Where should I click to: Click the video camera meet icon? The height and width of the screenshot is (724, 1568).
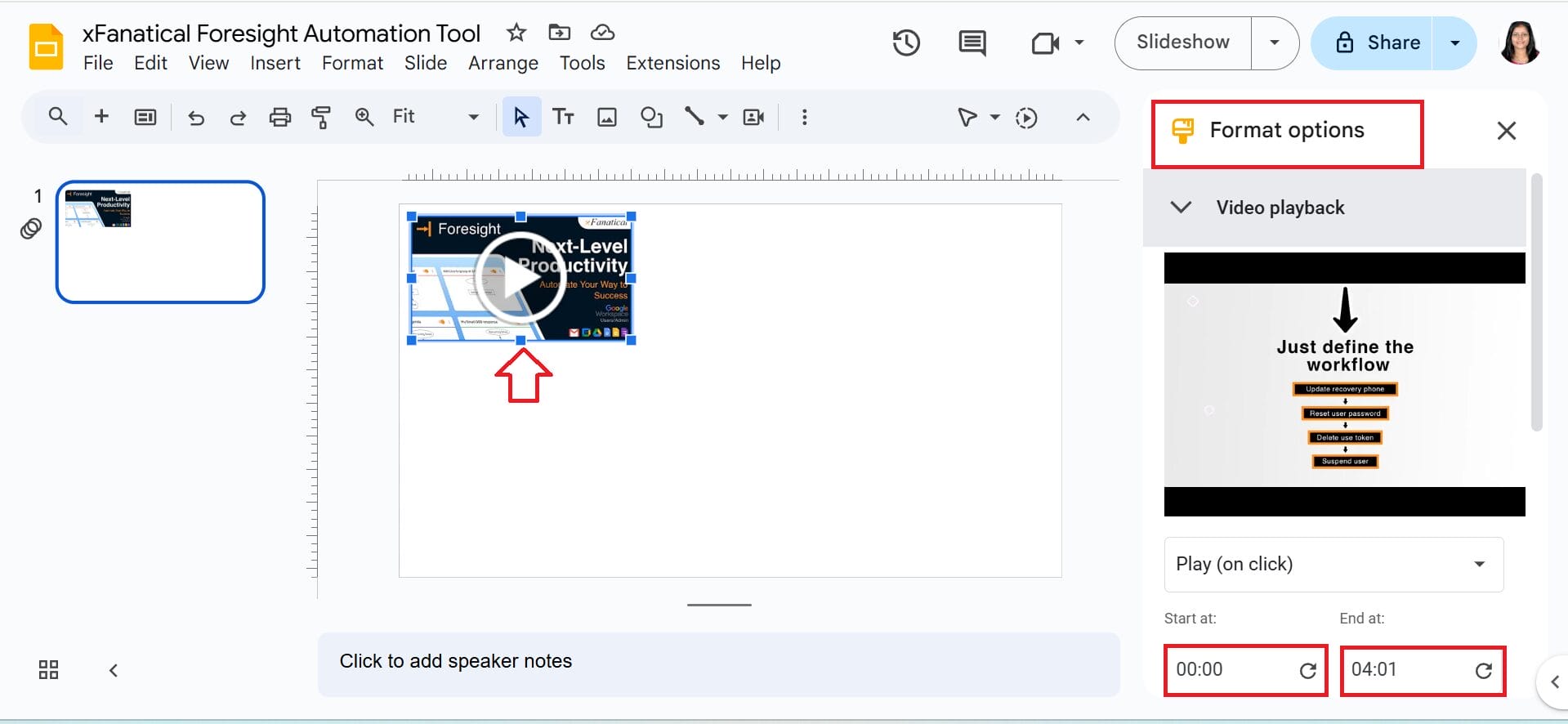(1045, 42)
